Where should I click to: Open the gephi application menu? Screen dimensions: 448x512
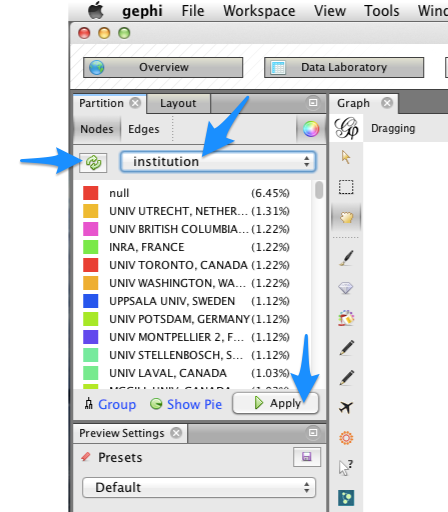(142, 11)
